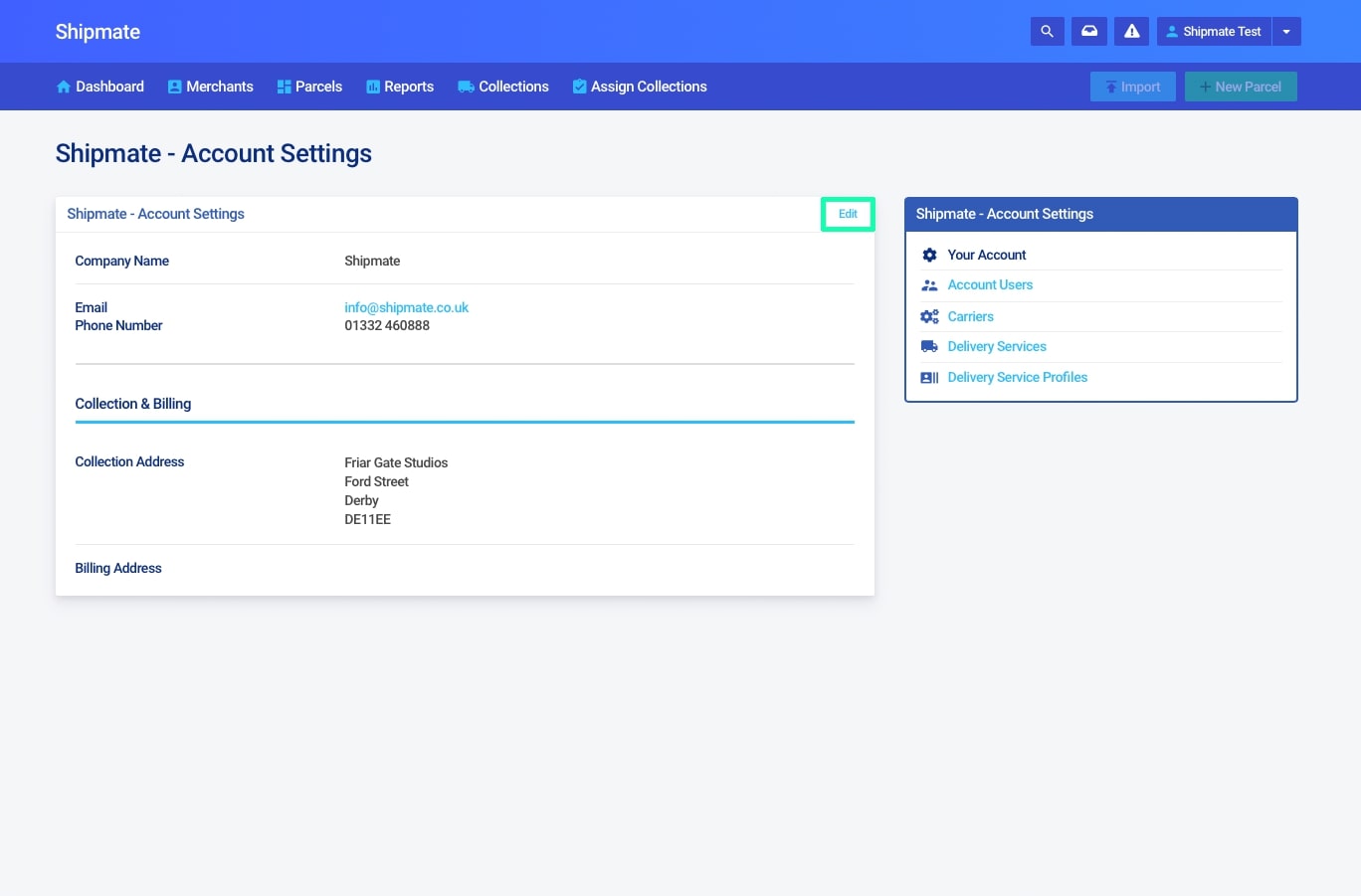Click the Shipmate logo text
Viewport: 1361px width, 896px height.
pyautogui.click(x=97, y=32)
